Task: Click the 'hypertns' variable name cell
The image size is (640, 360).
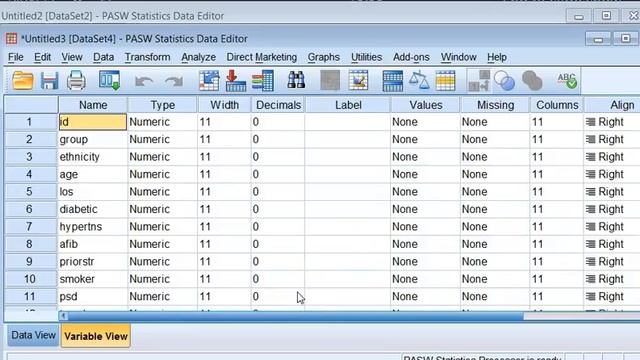Action: (93, 227)
